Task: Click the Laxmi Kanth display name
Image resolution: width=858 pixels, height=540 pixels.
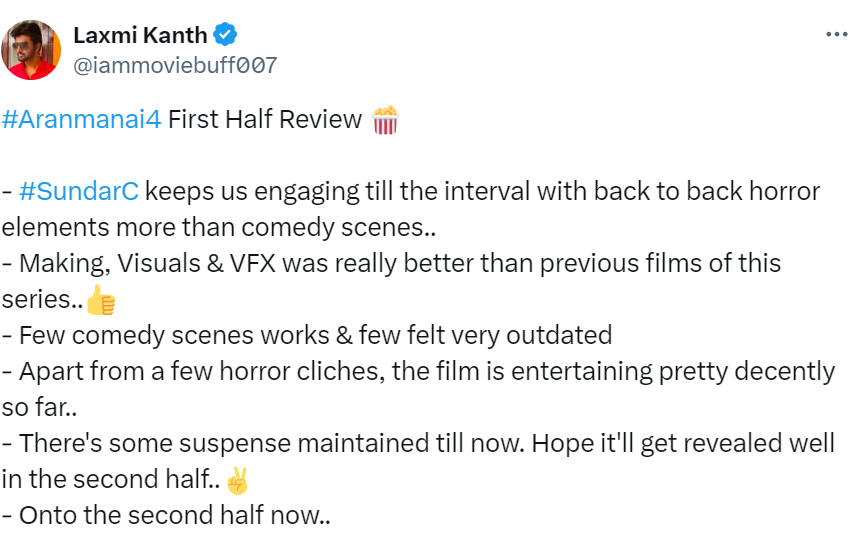Action: pyautogui.click(x=140, y=36)
